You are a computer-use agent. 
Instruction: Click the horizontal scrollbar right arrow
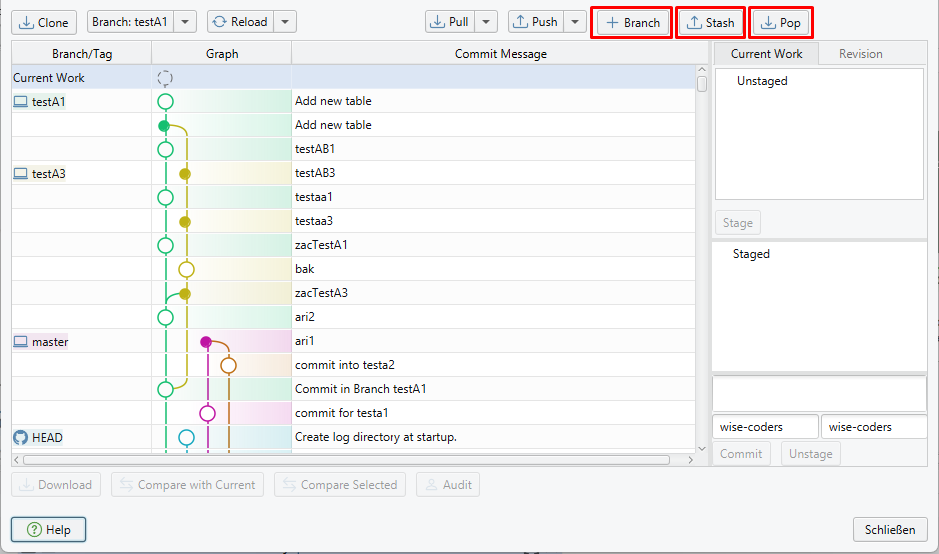pyautogui.click(x=690, y=460)
